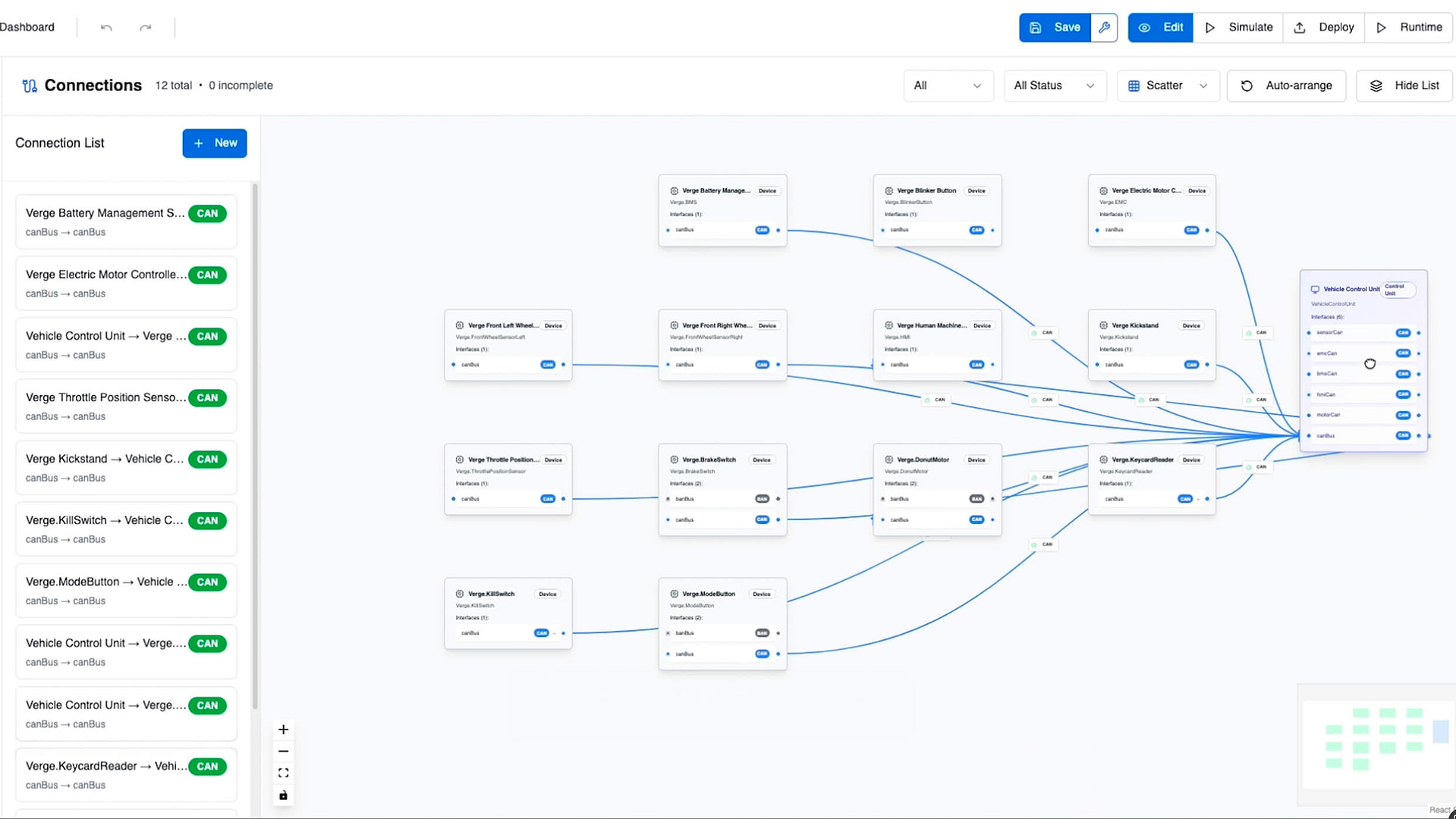Select the bmsCan interface on Vehicle Control Unit
This screenshot has height=819, width=1456.
(1363, 374)
